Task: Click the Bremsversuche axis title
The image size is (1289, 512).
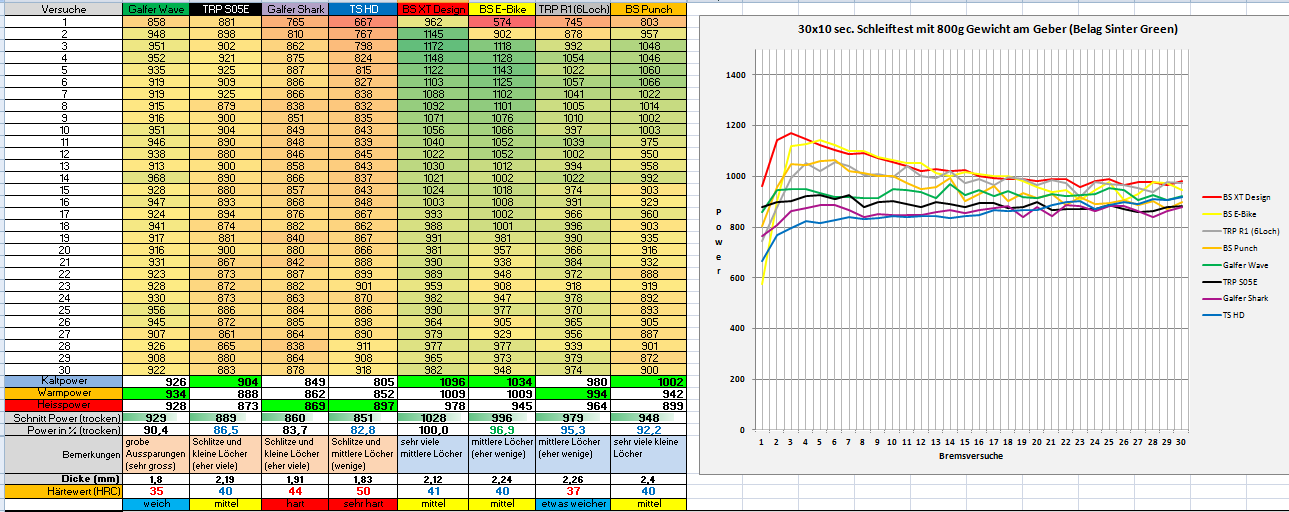Action: click(970, 454)
